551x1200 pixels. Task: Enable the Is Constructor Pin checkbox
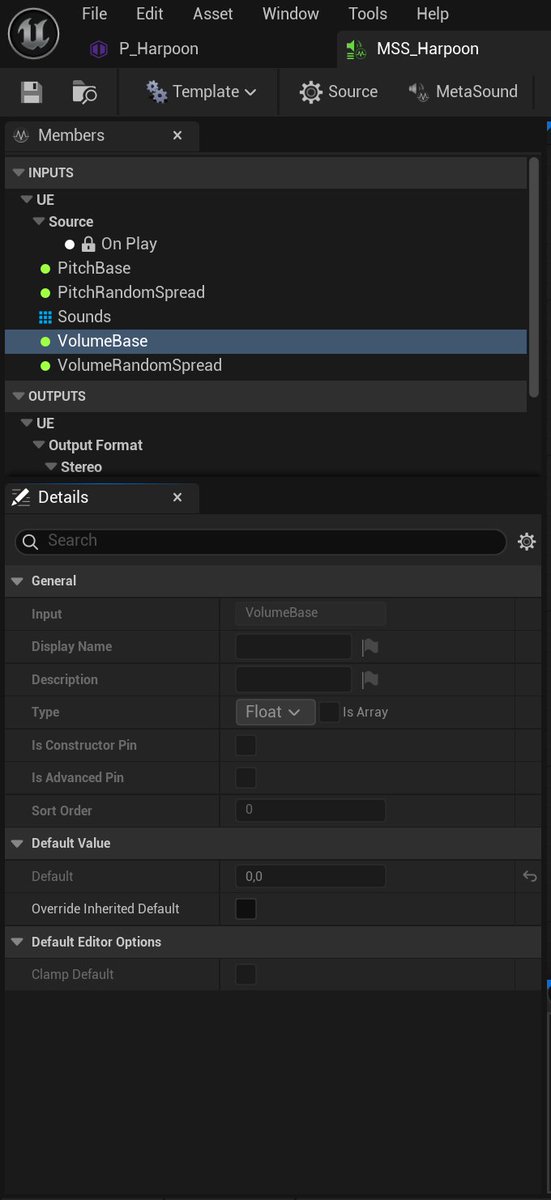246,746
